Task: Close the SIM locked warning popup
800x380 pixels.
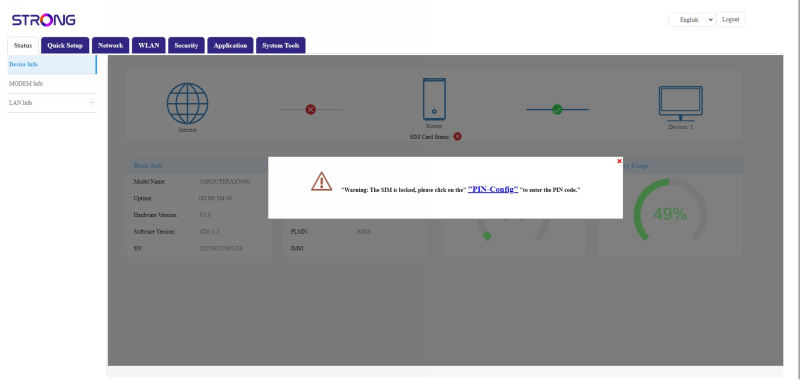Action: pyautogui.click(x=619, y=161)
